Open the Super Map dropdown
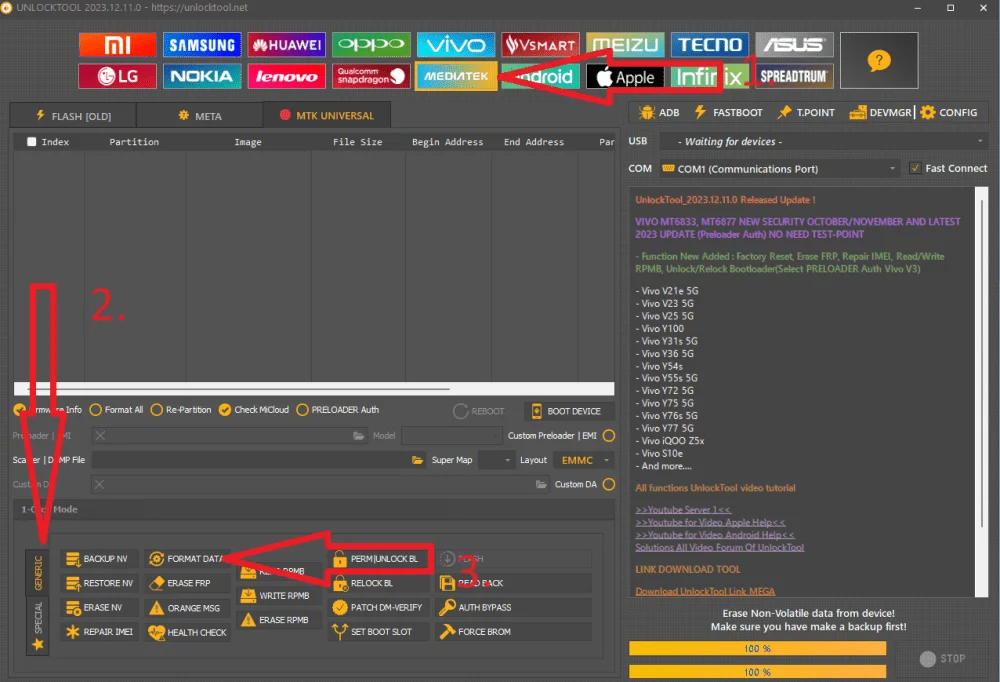Image resolution: width=1000 pixels, height=682 pixels. pos(496,460)
